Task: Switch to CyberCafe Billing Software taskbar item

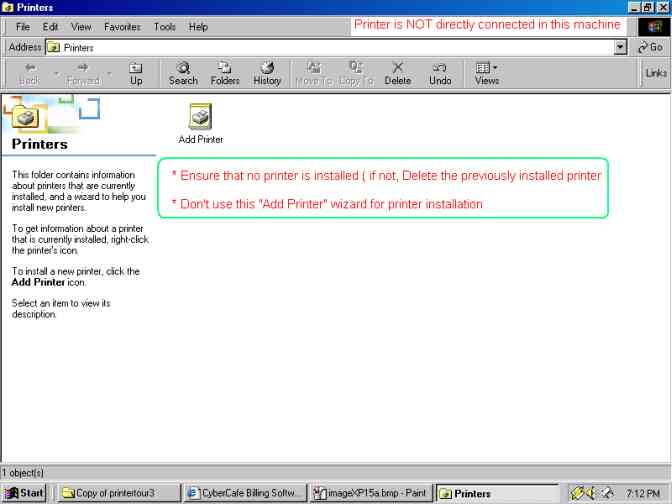Action: coord(244,493)
